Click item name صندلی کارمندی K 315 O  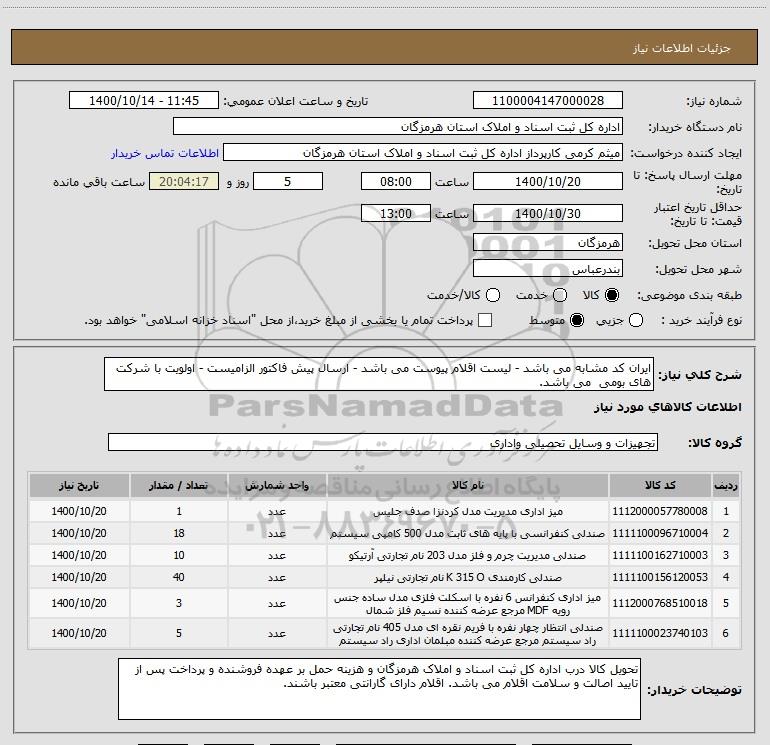tap(468, 578)
